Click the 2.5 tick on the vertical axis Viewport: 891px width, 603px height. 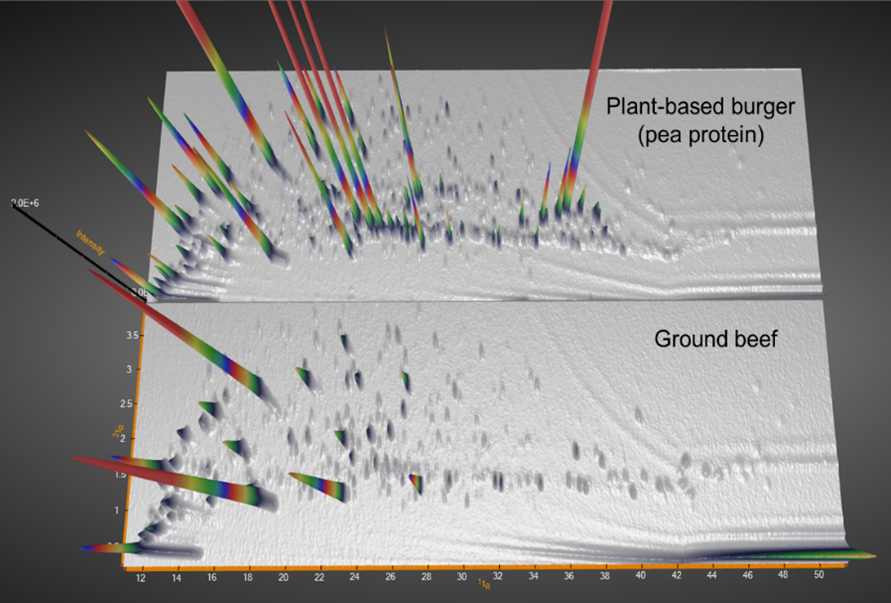click(x=128, y=404)
